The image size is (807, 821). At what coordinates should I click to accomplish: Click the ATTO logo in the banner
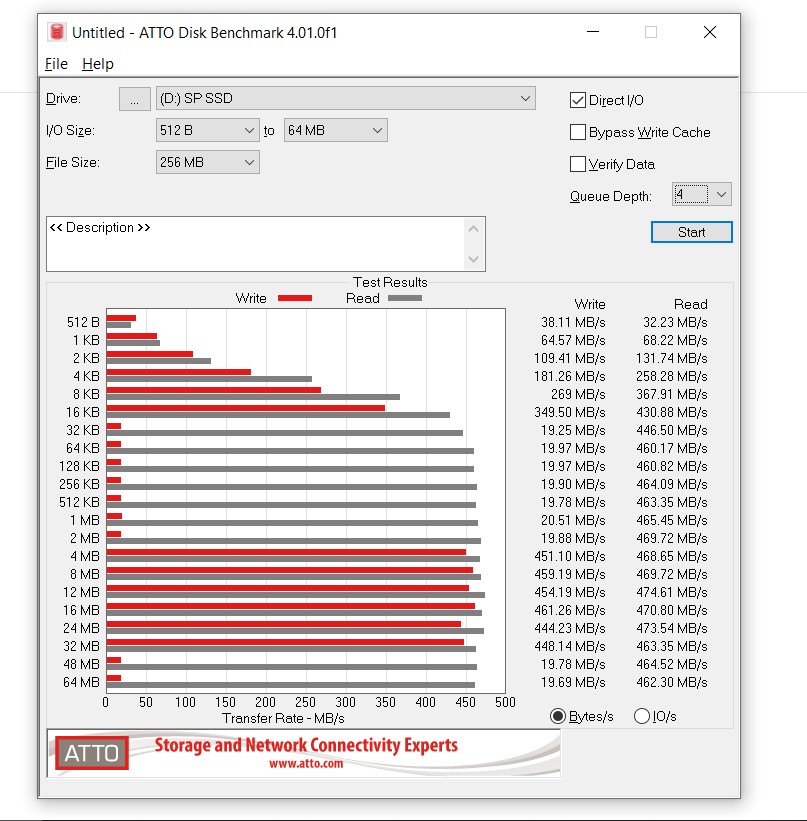pos(92,753)
